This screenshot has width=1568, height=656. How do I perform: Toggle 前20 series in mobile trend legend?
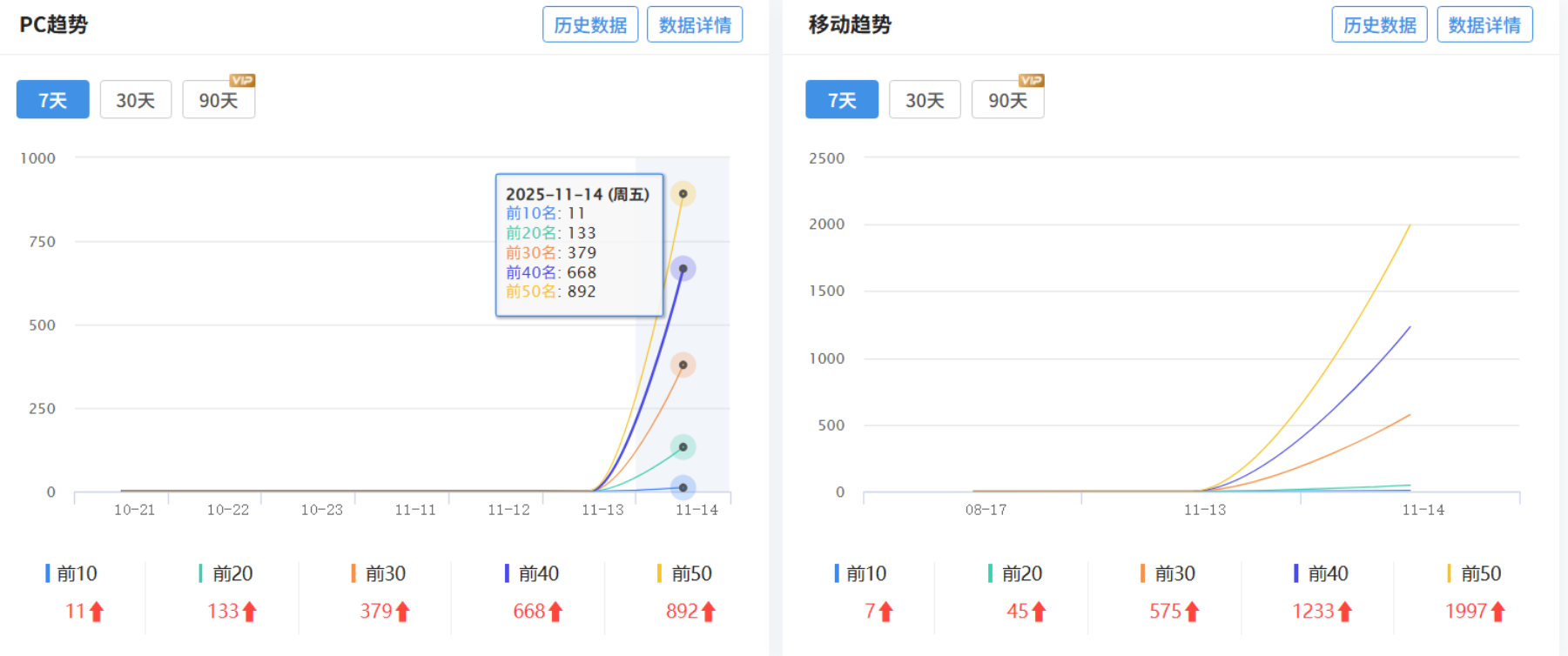click(1015, 574)
